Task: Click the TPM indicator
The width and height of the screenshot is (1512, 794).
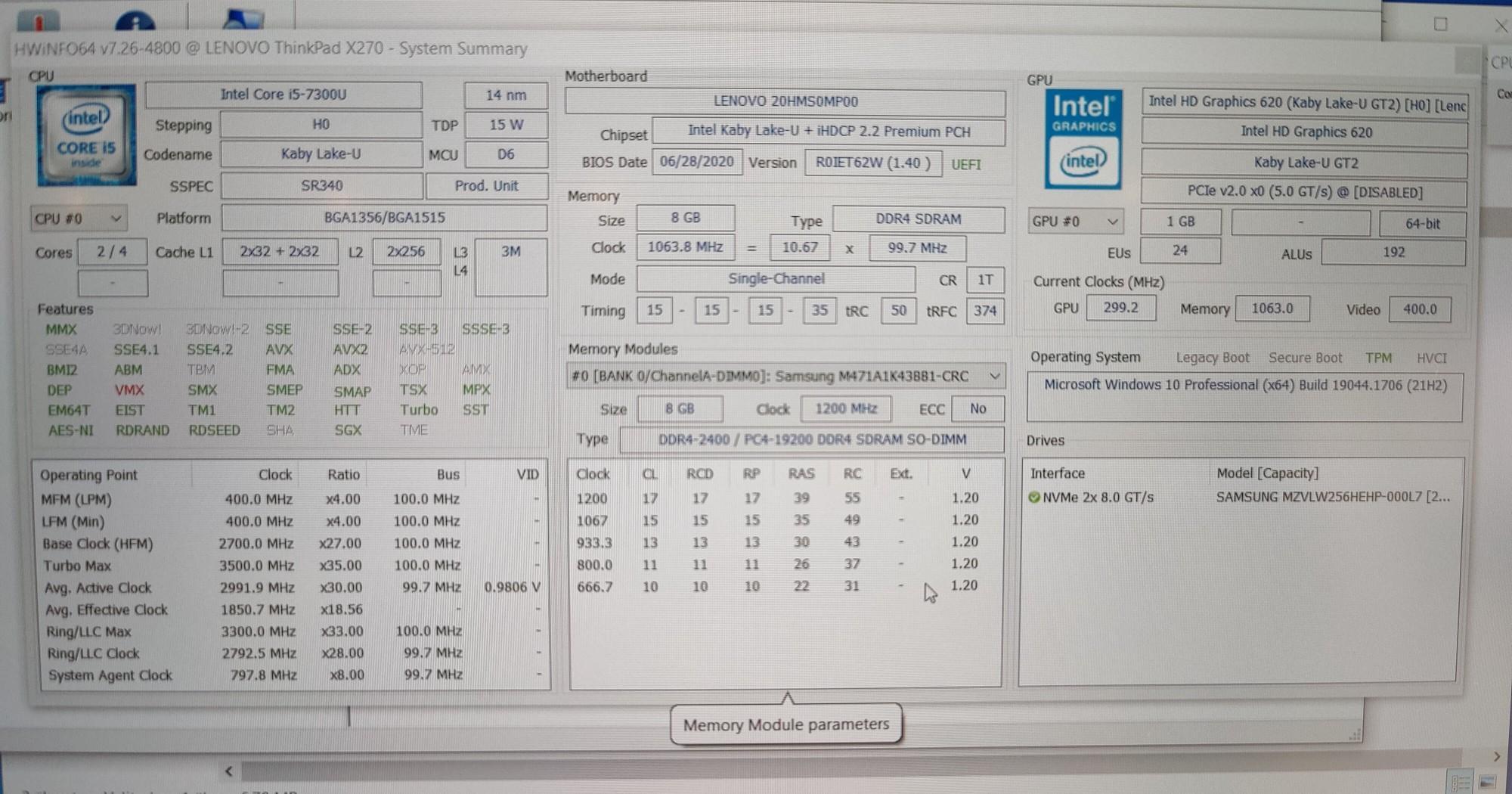Action: 1378,358
